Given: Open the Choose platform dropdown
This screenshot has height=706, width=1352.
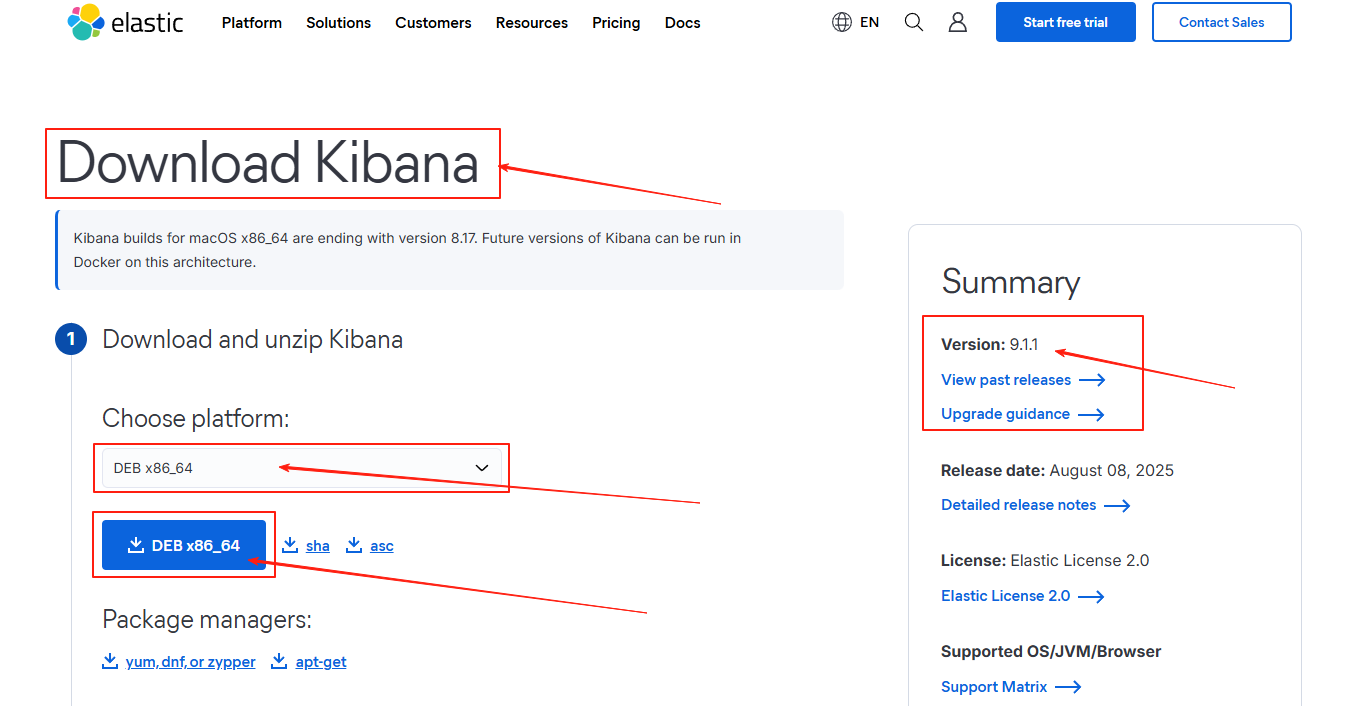Looking at the screenshot, I should (302, 468).
